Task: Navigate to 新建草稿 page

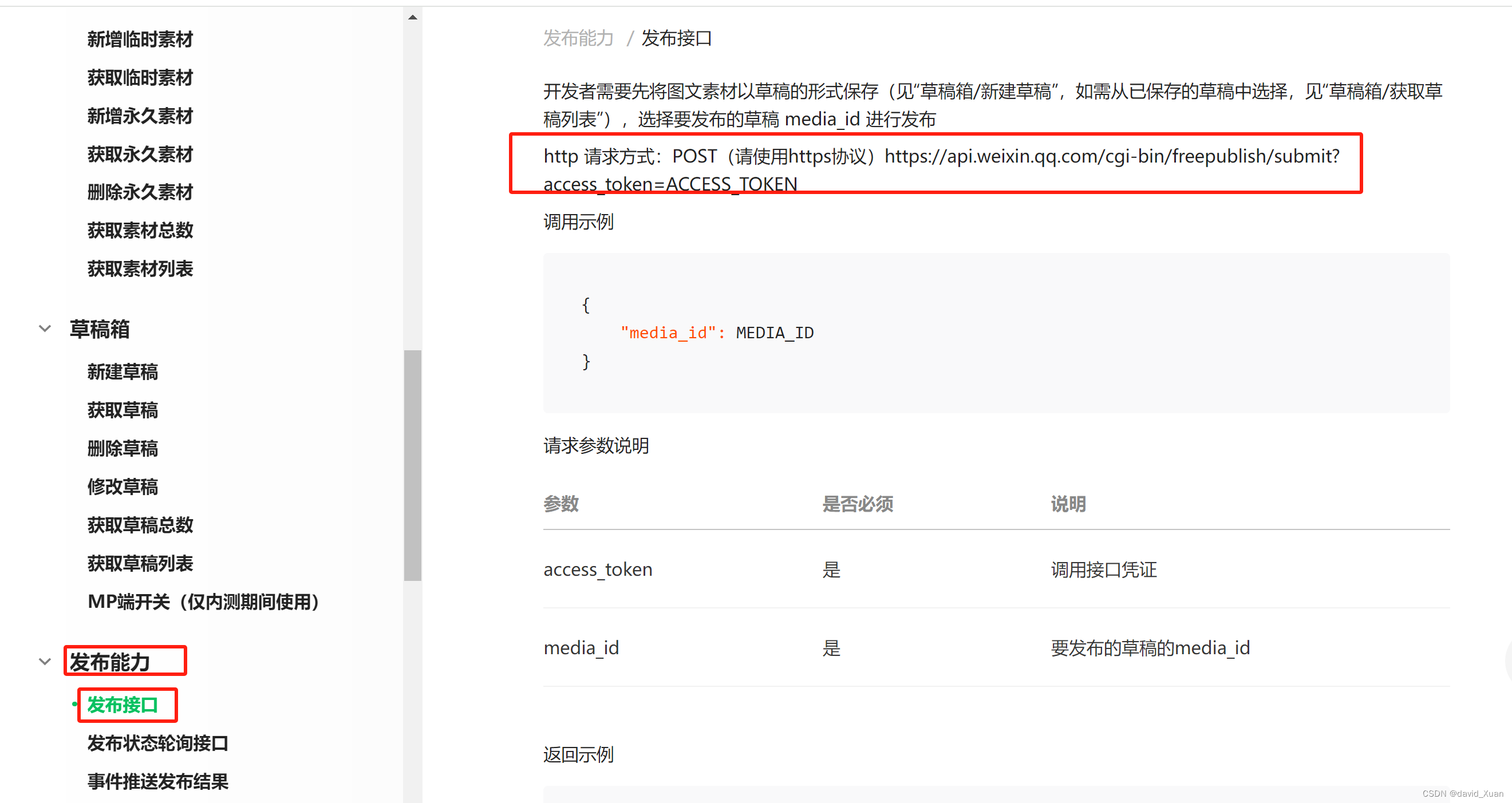Action: (123, 371)
